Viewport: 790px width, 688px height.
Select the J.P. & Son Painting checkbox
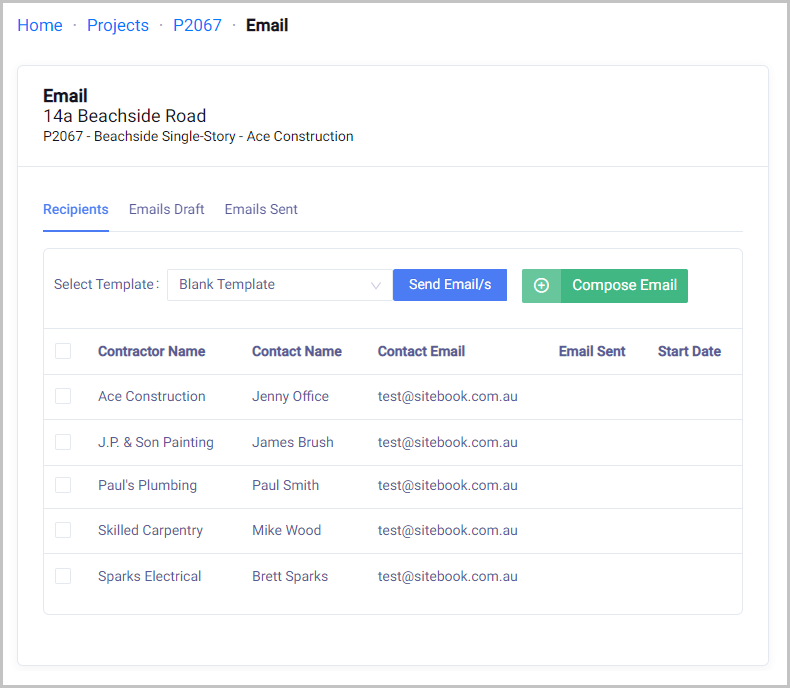(63, 442)
